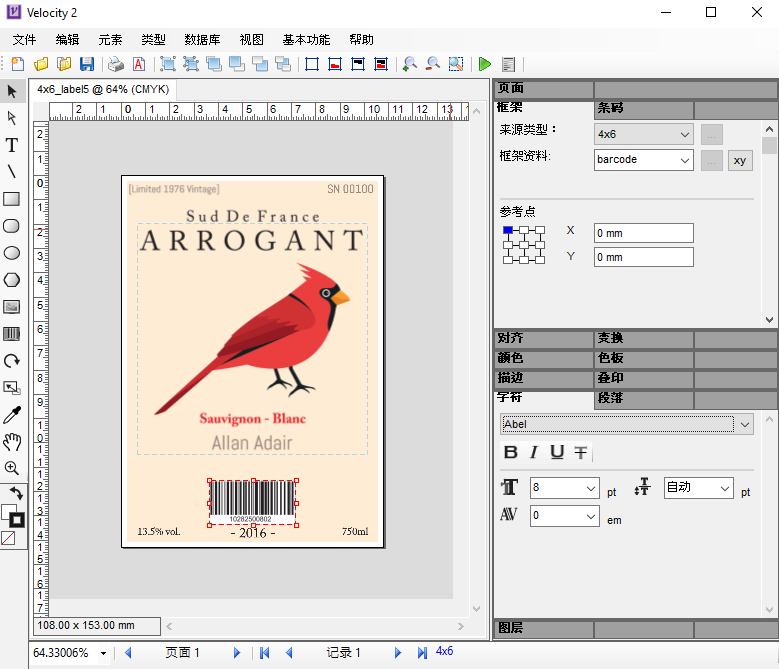Choose the Ellipse shape tool
This screenshot has height=669, width=779.
pyautogui.click(x=12, y=253)
